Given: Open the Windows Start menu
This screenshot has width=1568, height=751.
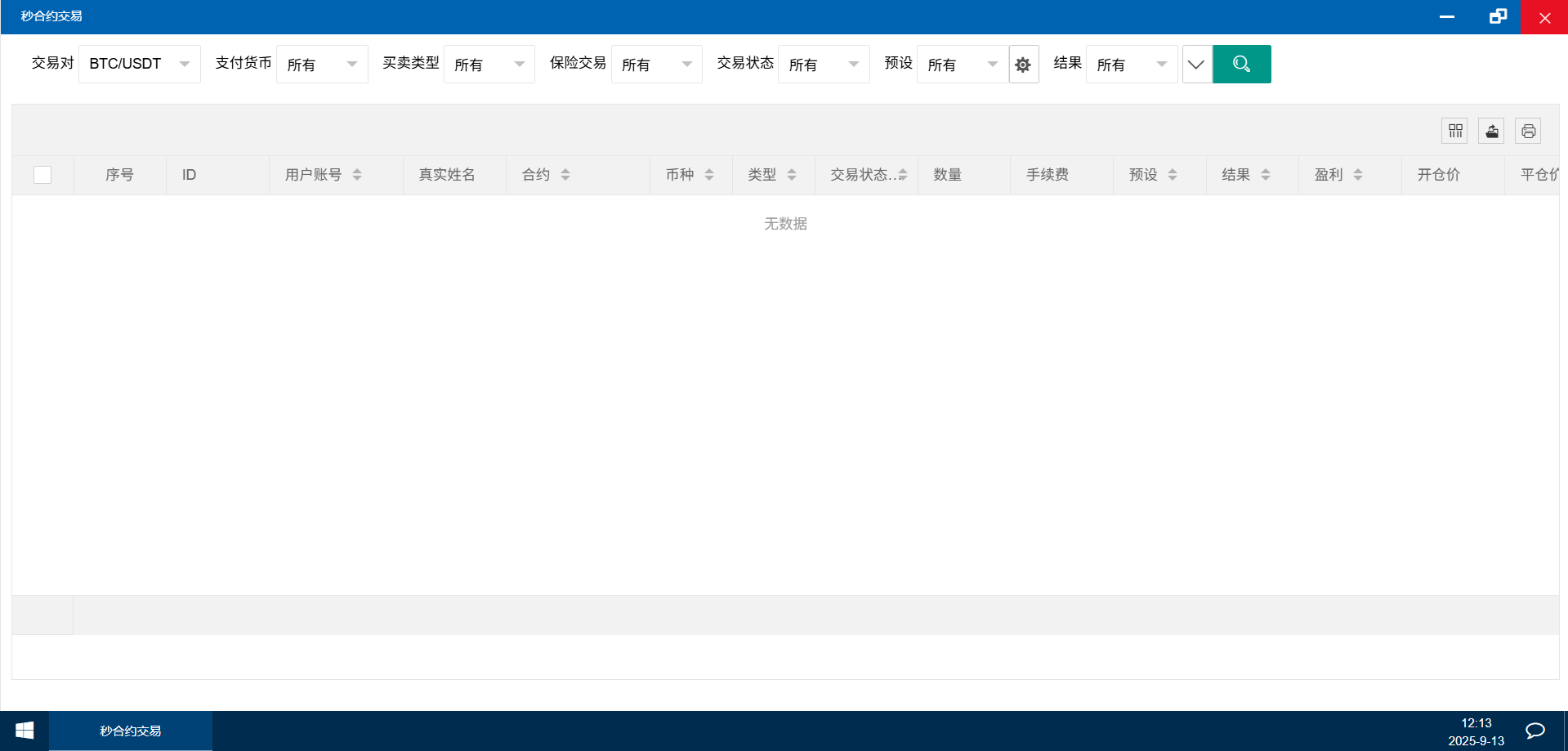Looking at the screenshot, I should pos(25,731).
